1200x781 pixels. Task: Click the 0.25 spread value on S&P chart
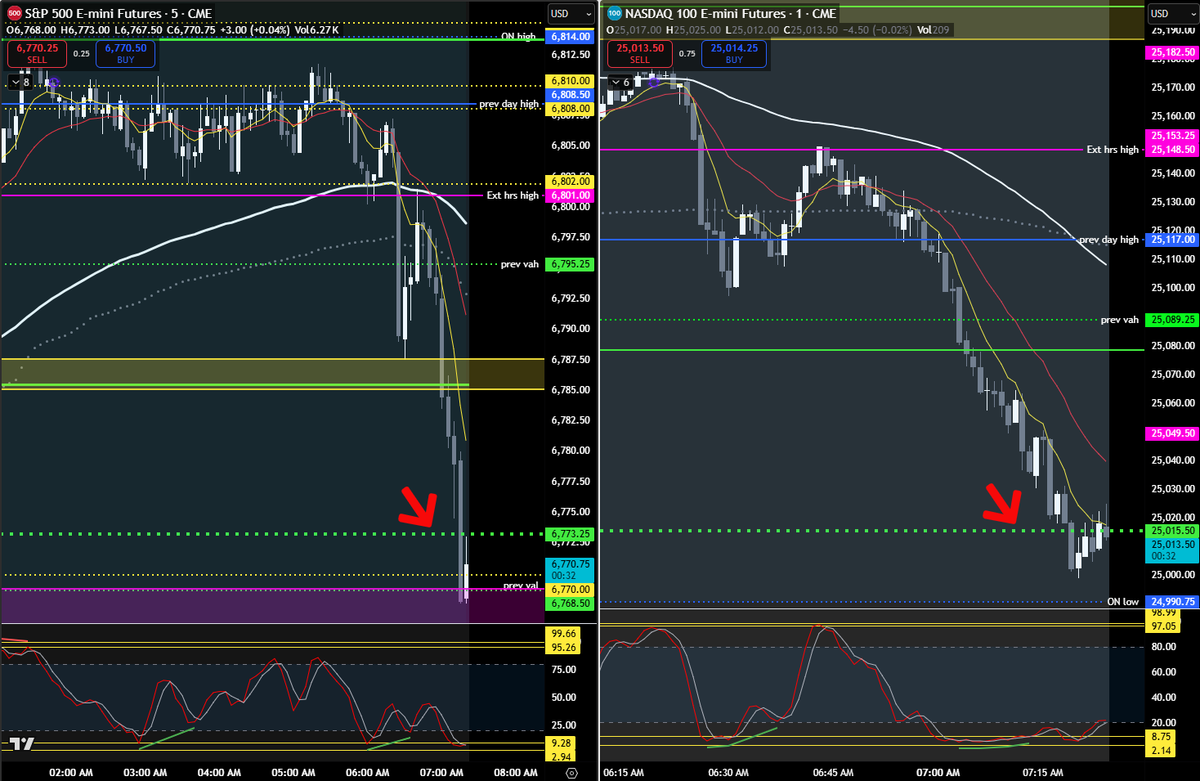click(79, 54)
